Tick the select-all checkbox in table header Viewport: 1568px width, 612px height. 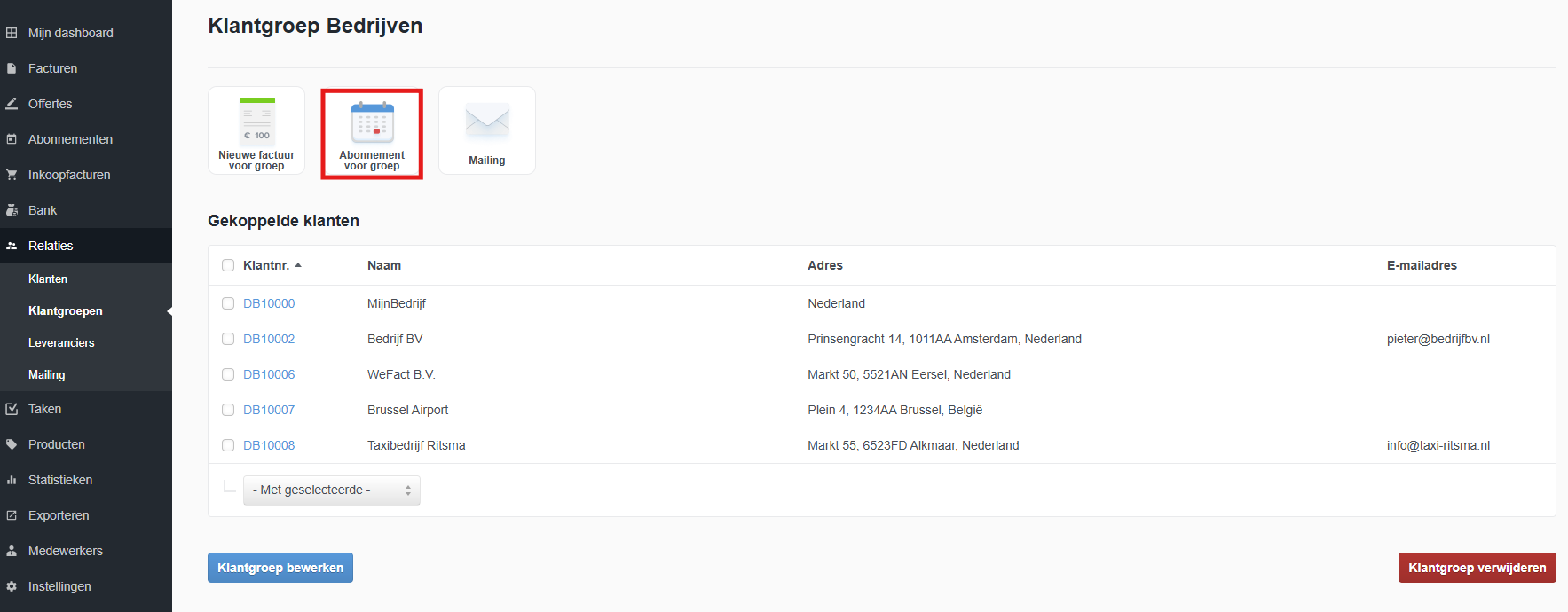tap(228, 265)
